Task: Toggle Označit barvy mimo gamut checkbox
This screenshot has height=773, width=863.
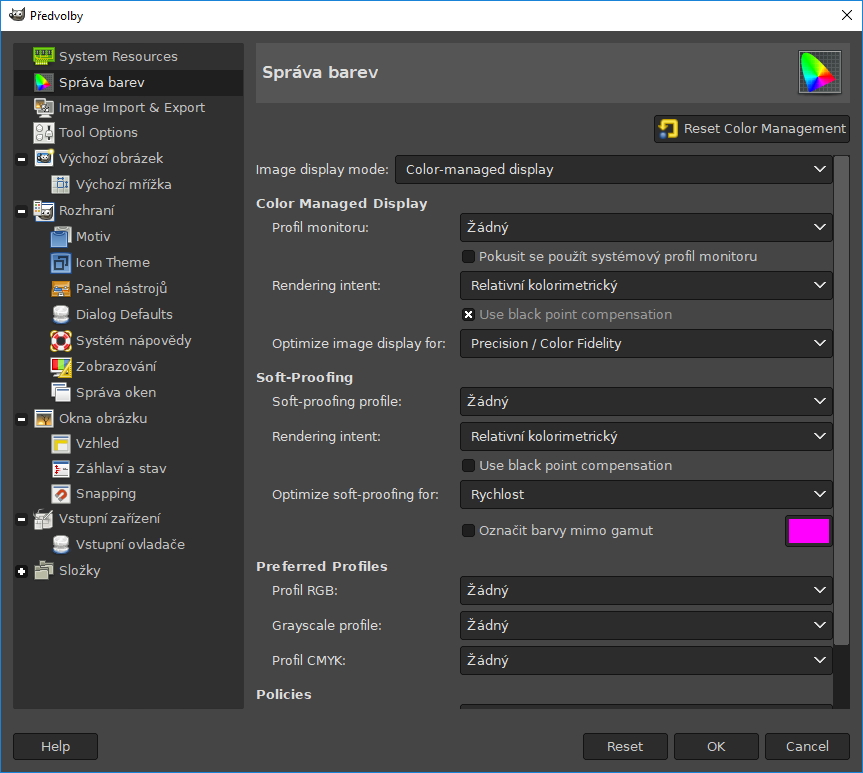Action: [468, 531]
